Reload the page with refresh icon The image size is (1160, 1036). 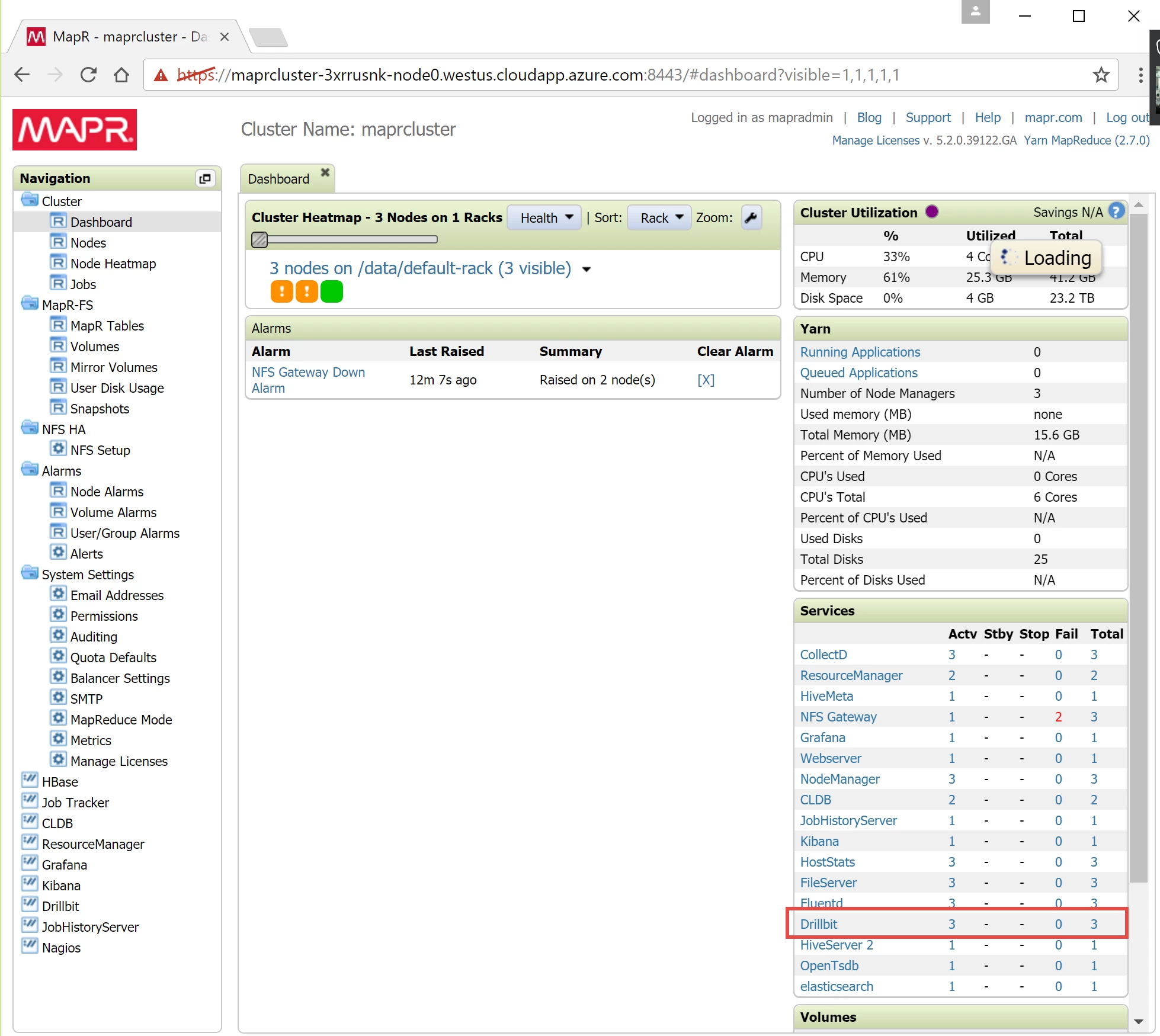coord(88,75)
